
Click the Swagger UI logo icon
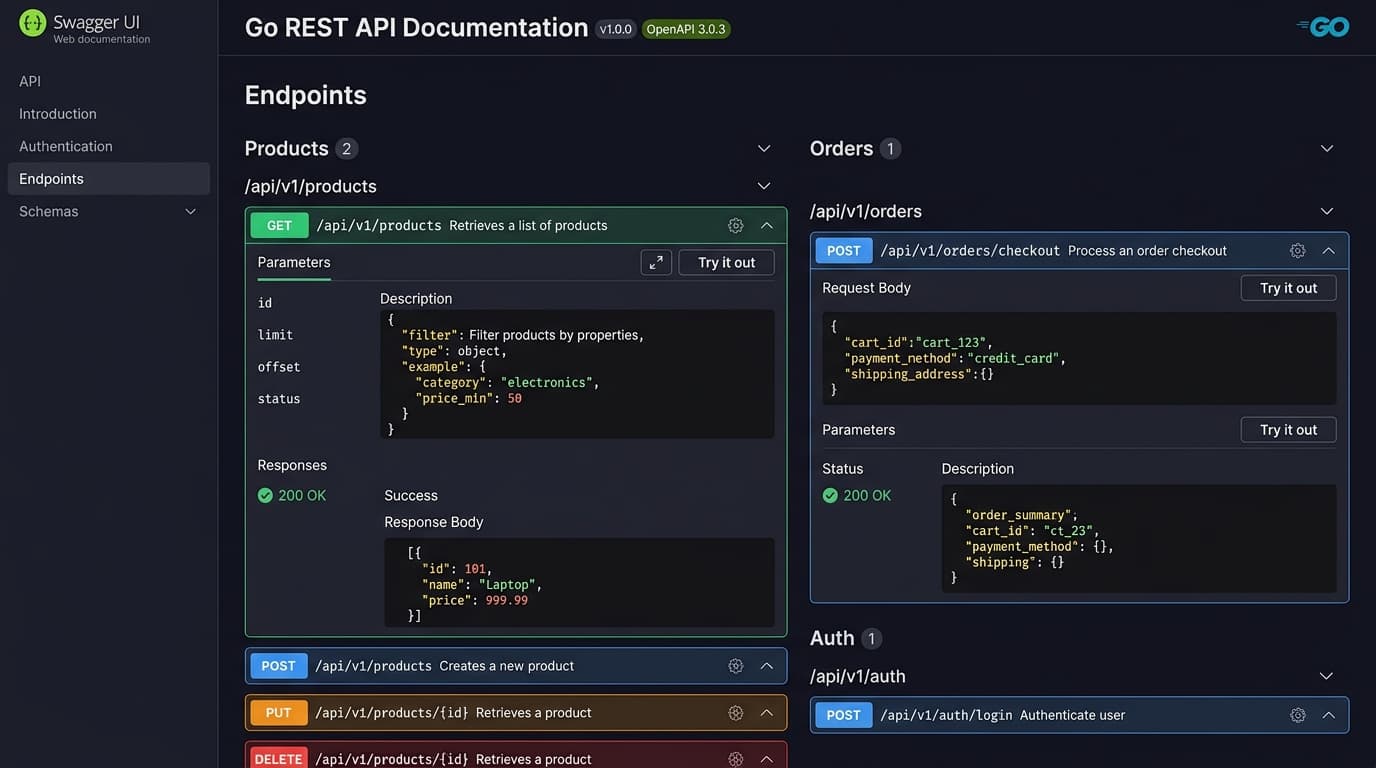[33, 23]
